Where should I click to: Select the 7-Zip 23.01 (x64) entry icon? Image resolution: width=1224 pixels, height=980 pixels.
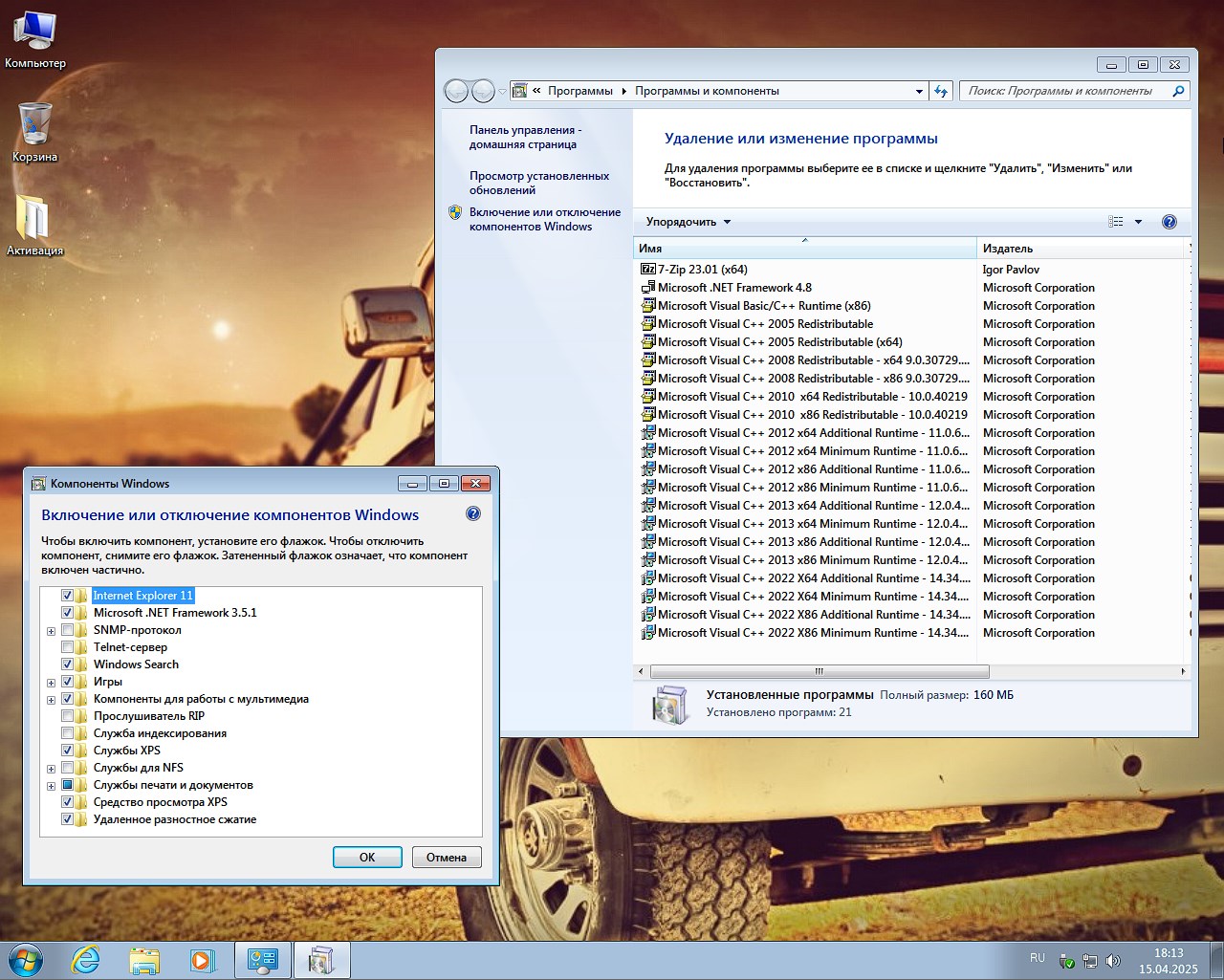click(x=648, y=270)
